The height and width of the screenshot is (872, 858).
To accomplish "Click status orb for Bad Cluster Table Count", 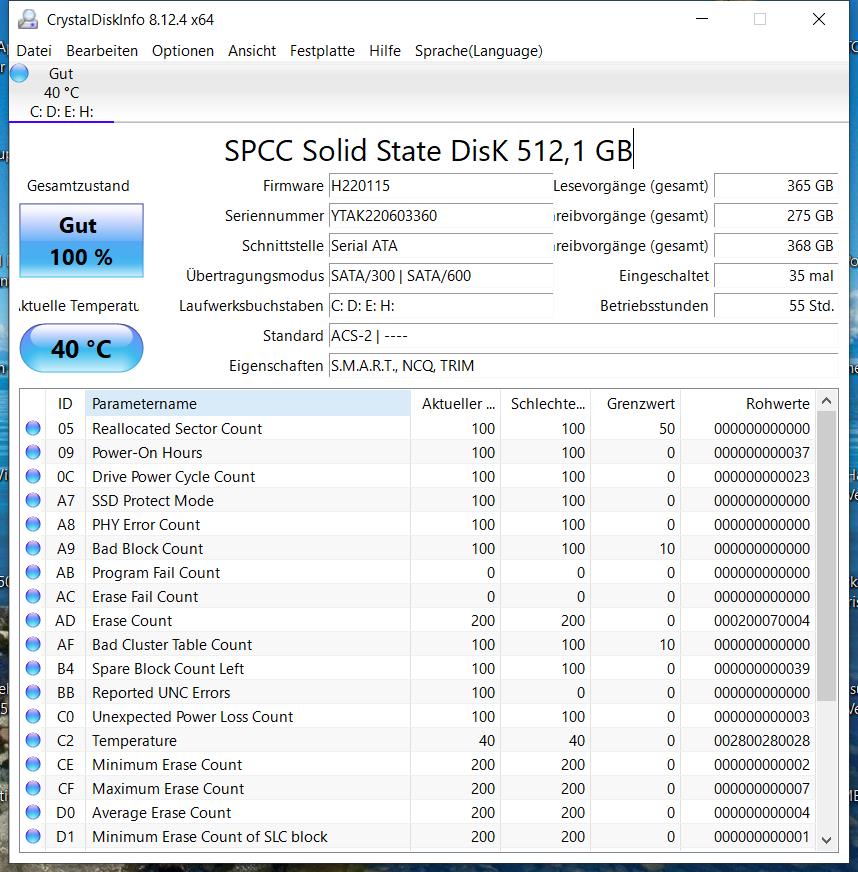I will pyautogui.click(x=33, y=644).
